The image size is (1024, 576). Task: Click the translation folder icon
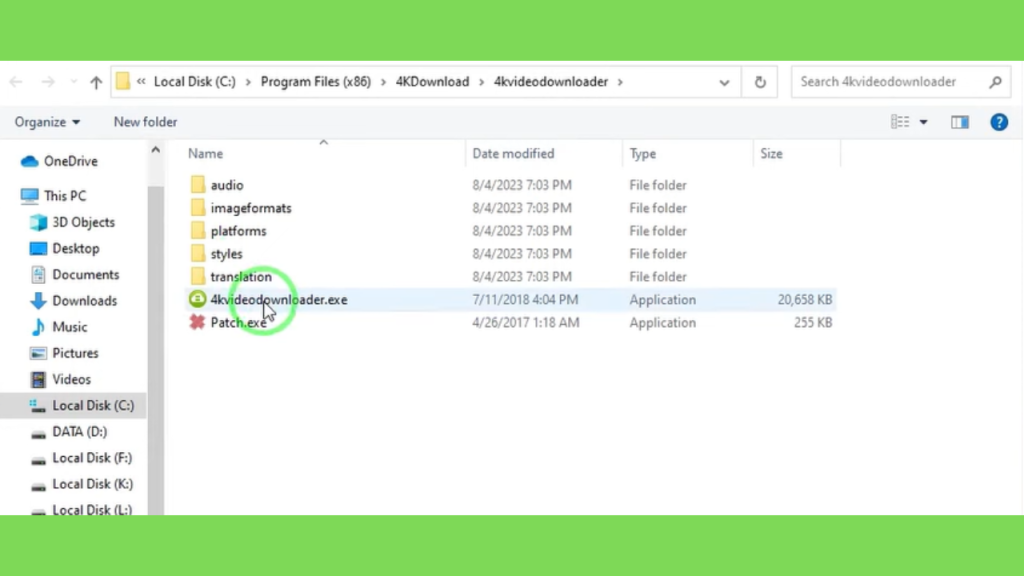click(x=198, y=276)
